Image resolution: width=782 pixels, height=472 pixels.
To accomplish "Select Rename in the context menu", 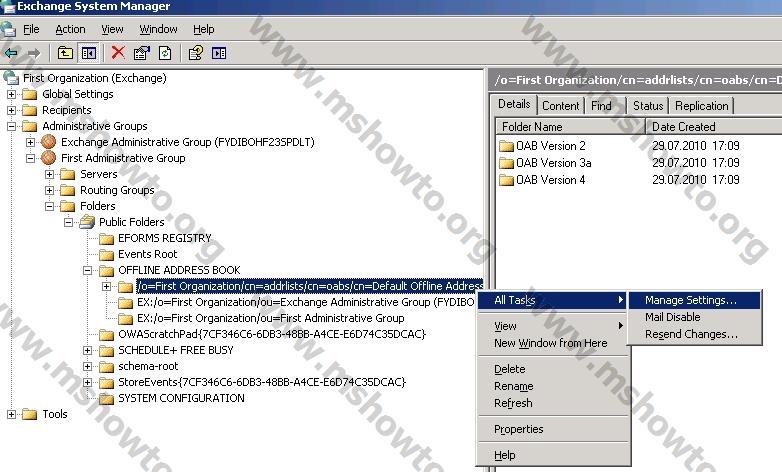I will pos(553,386).
